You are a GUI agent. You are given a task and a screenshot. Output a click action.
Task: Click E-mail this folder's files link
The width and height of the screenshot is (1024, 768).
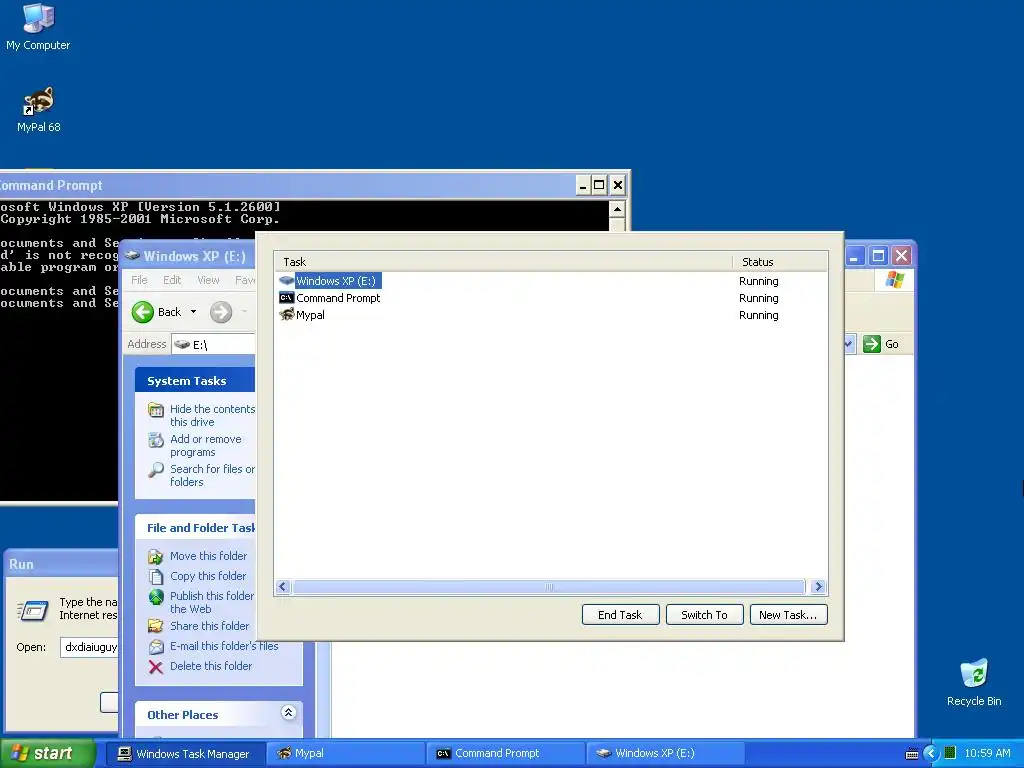[x=224, y=646]
